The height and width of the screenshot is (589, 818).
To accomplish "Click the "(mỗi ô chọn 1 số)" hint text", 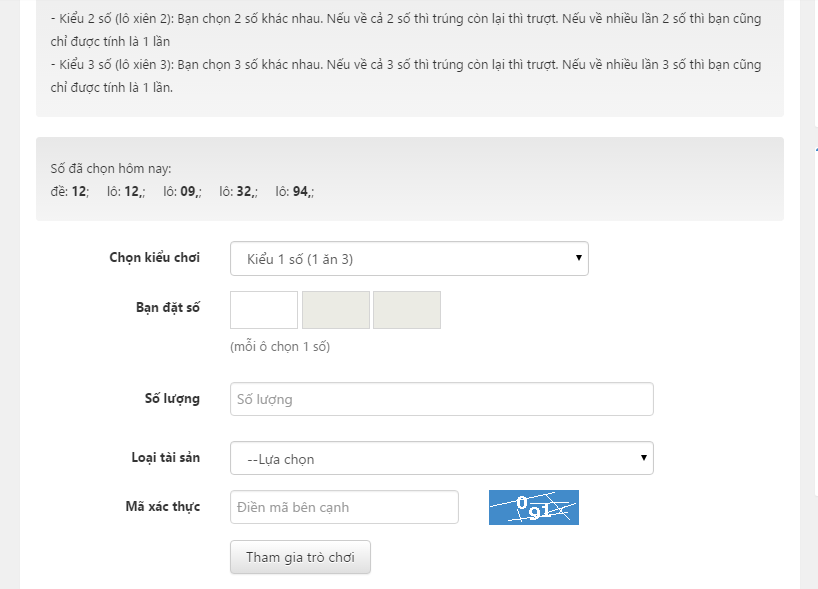I will tap(280, 347).
